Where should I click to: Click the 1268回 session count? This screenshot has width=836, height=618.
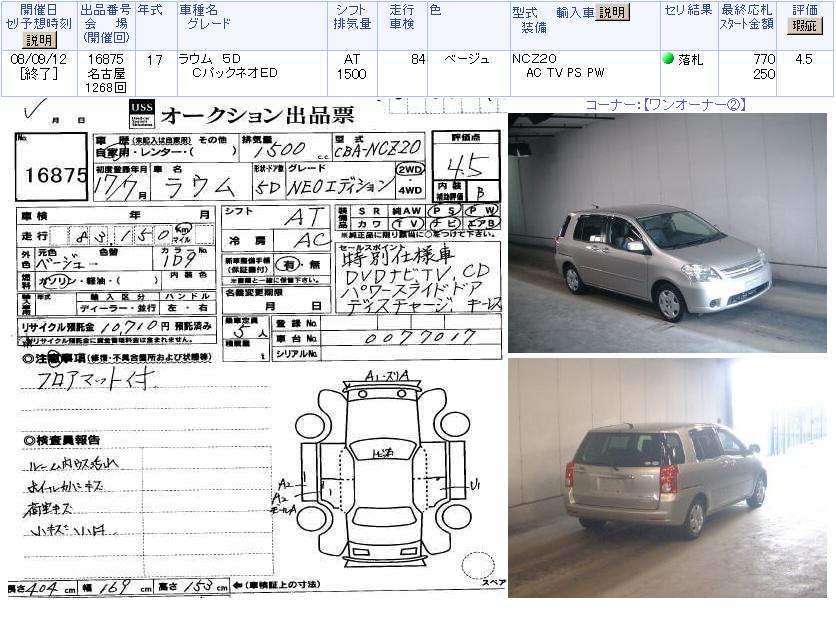pyautogui.click(x=106, y=87)
